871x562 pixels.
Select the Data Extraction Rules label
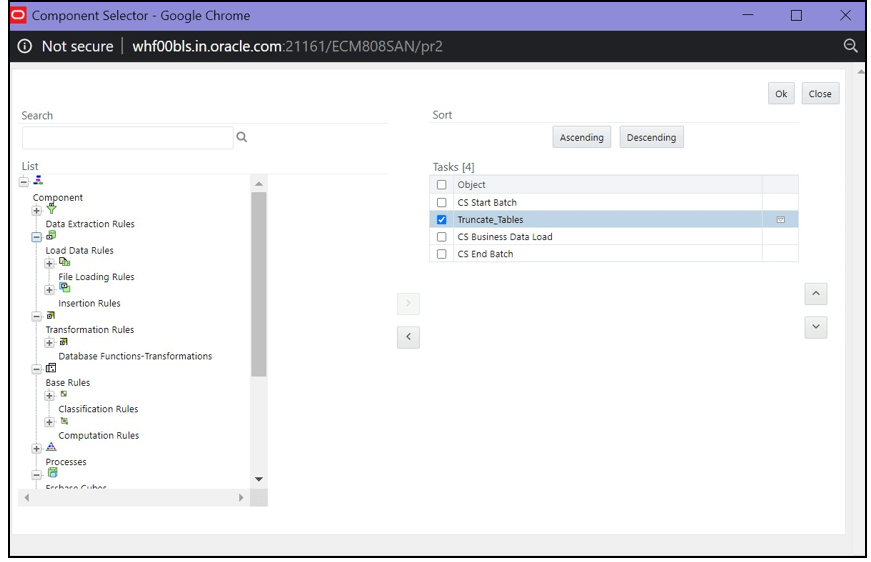[x=90, y=224]
